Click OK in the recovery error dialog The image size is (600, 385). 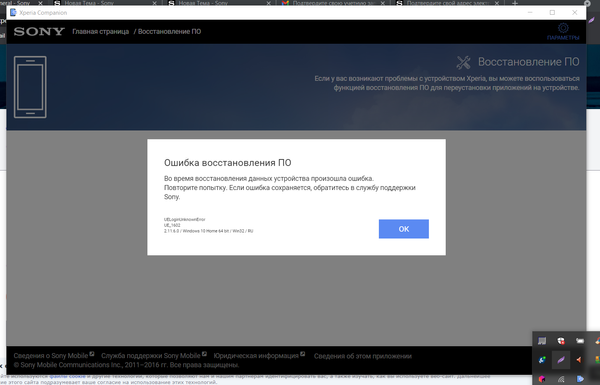click(404, 229)
